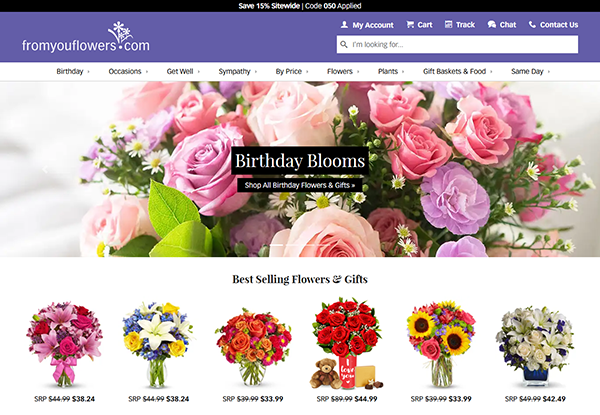600x415 pixels.
Task: Expand the arrow next to Gift Baskets & Food
Action: click(491, 72)
